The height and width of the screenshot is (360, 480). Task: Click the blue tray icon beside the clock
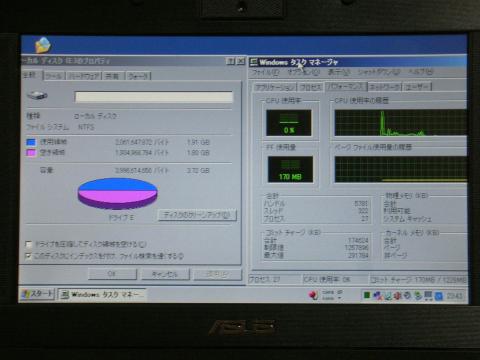point(439,296)
